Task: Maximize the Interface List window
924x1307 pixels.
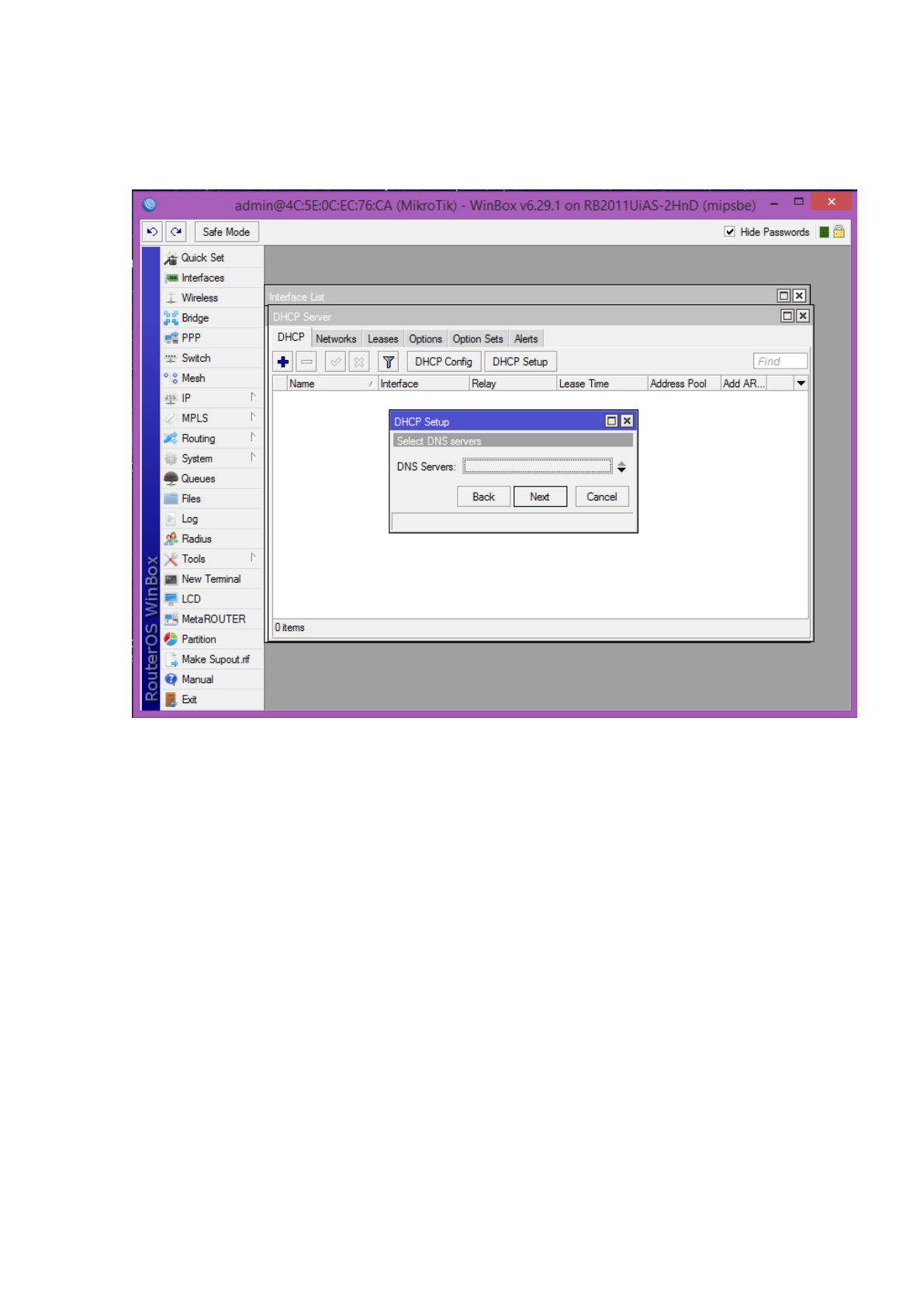Action: (784, 296)
